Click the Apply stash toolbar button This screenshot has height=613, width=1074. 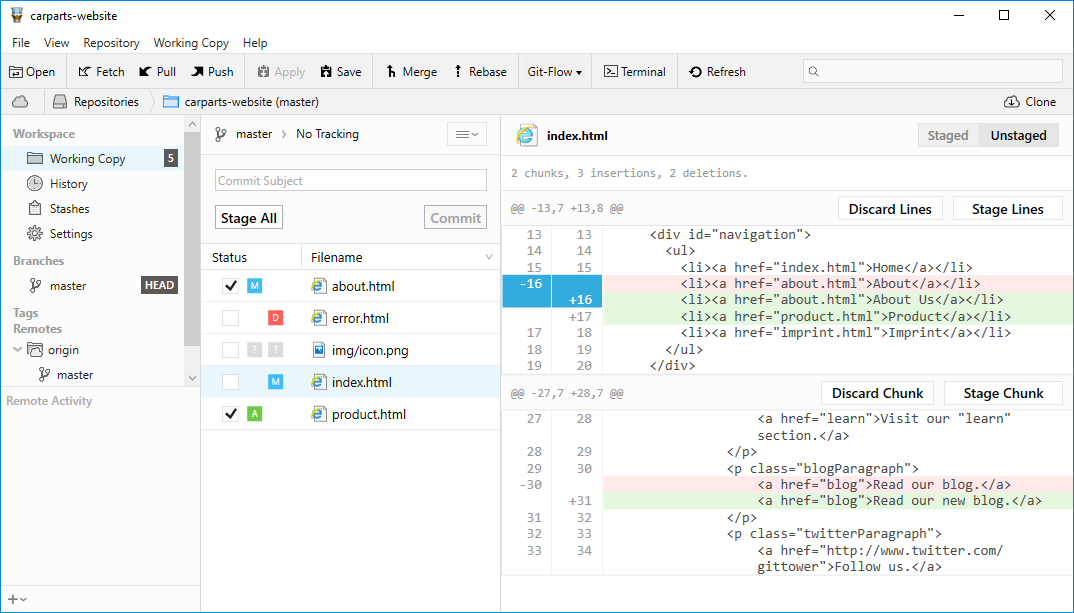point(281,72)
